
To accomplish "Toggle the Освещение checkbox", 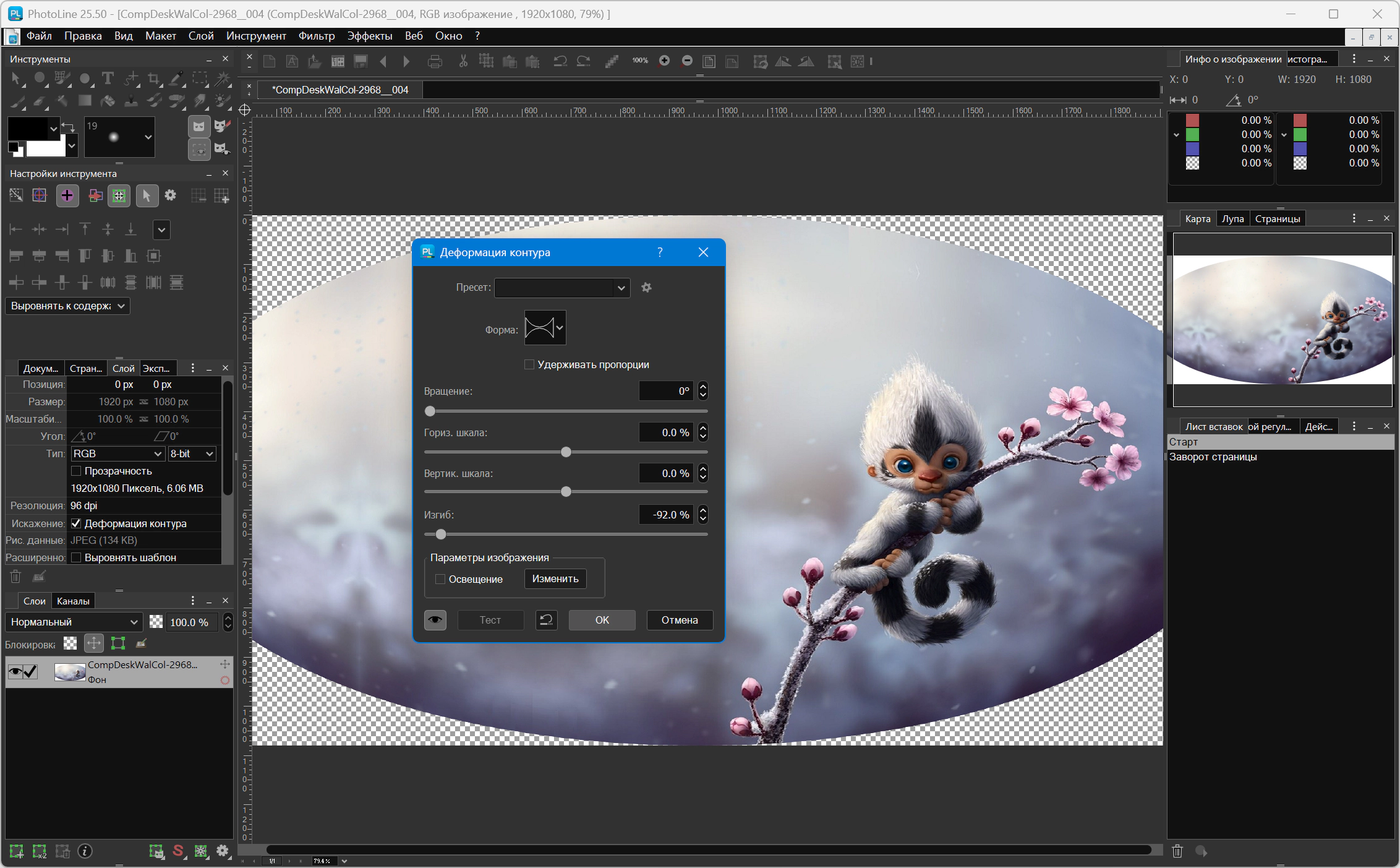I will click(x=440, y=579).
